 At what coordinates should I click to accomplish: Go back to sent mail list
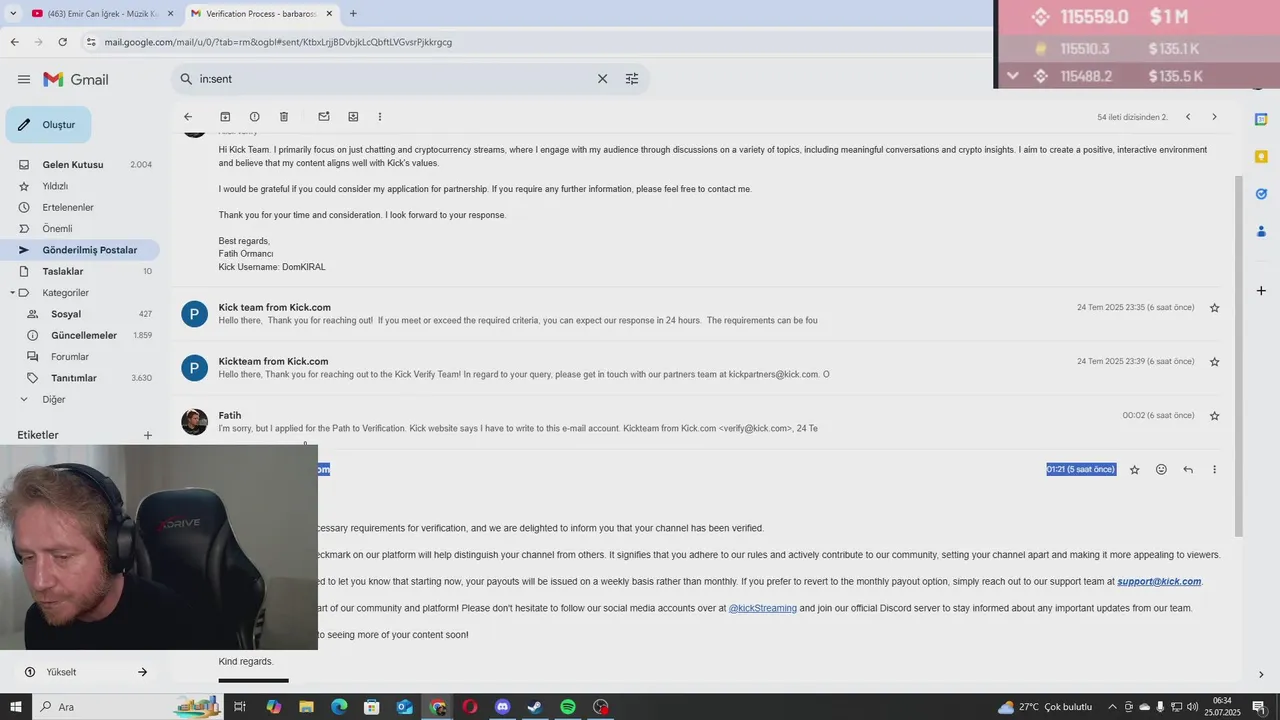pos(188,117)
